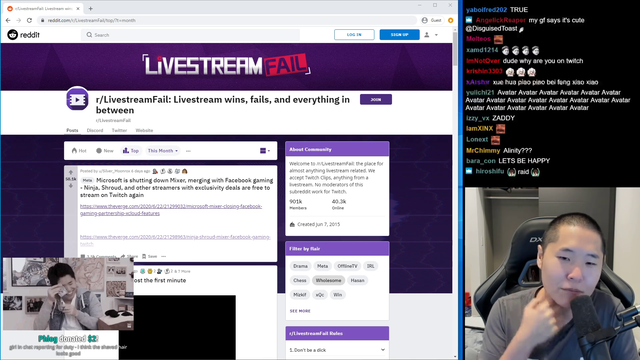The image size is (640, 360).
Task: Click the Meta flair on Mixer post
Action: click(87, 180)
